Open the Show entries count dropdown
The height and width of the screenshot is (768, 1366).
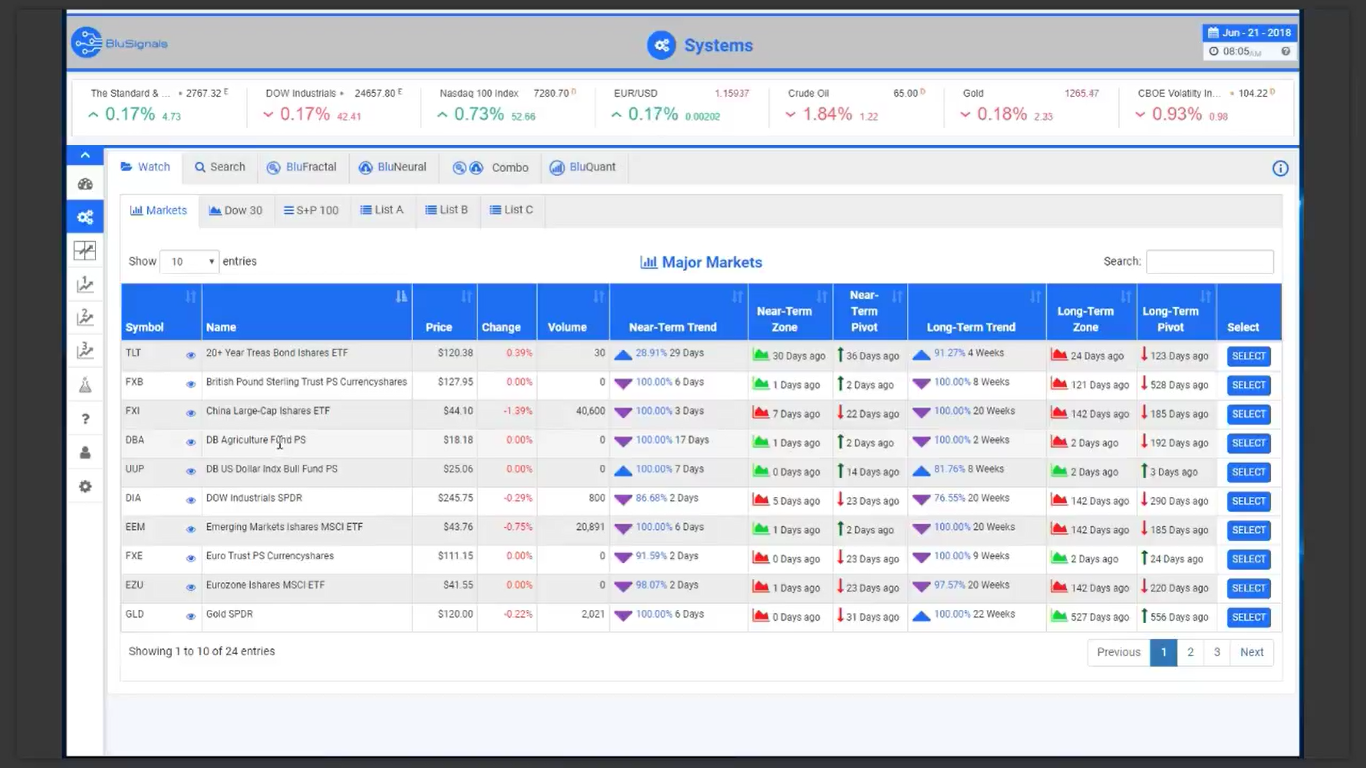pos(189,262)
